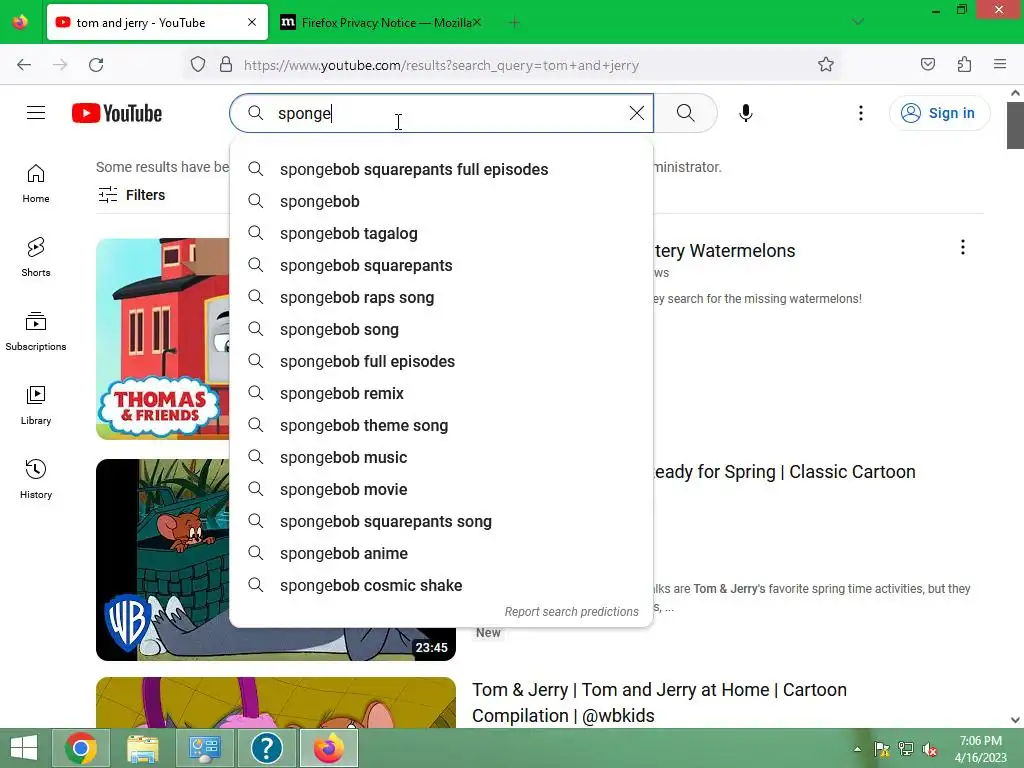The width and height of the screenshot is (1024, 768).
Task: Expand the list all tabs dropdown
Action: (x=858, y=22)
